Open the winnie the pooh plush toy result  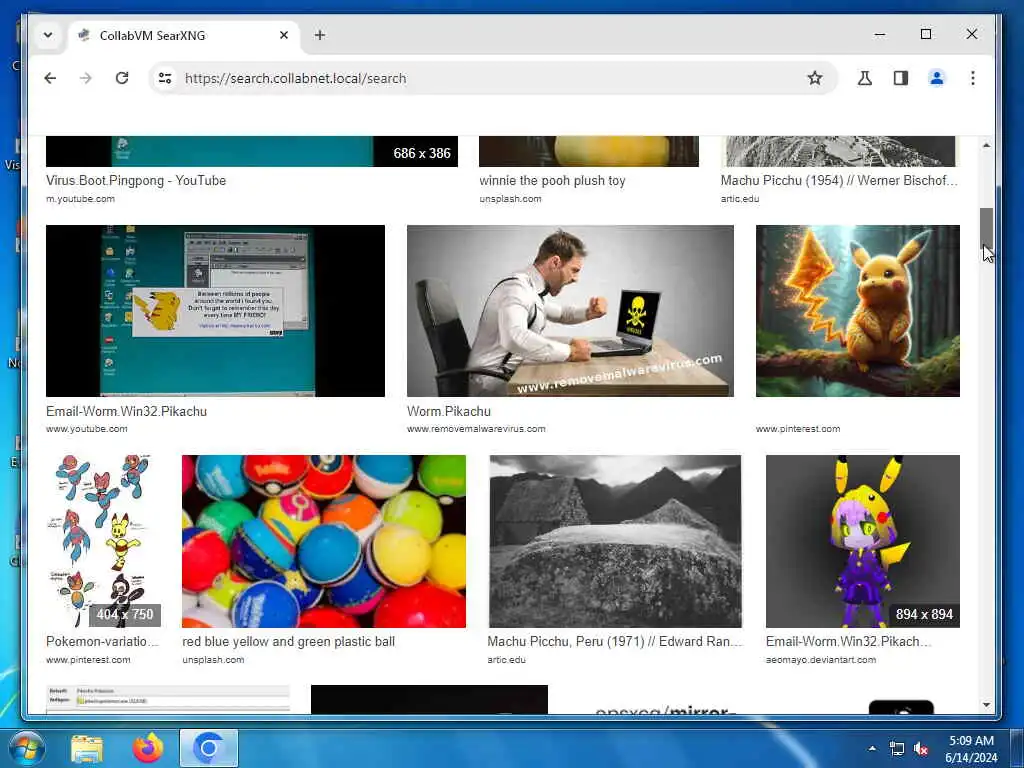[552, 180]
